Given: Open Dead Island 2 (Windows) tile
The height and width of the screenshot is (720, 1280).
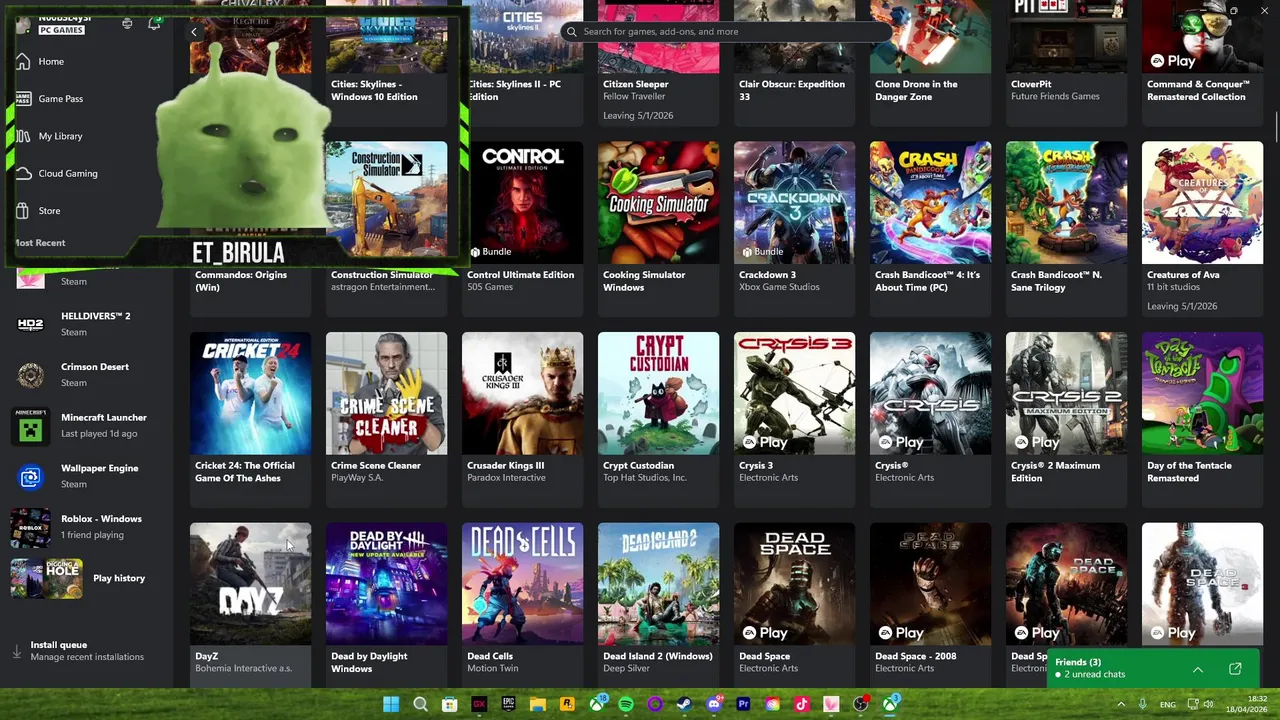Looking at the screenshot, I should pyautogui.click(x=658, y=604).
